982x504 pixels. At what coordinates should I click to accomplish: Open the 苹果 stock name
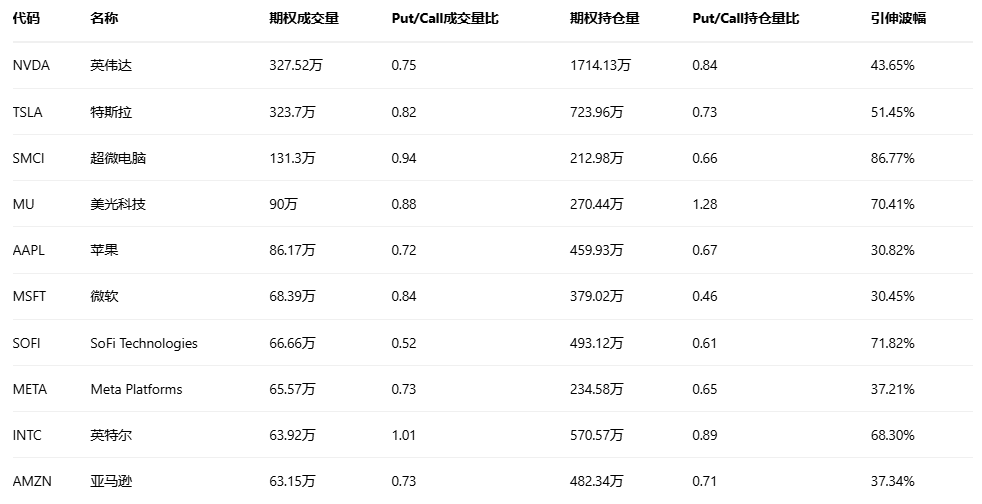click(103, 250)
